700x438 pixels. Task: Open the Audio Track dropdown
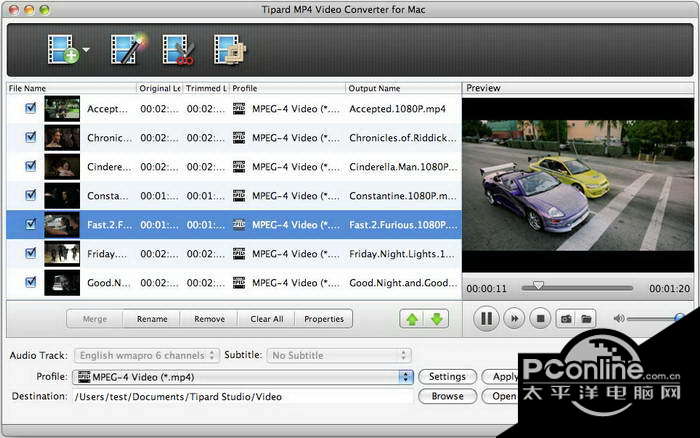point(147,355)
